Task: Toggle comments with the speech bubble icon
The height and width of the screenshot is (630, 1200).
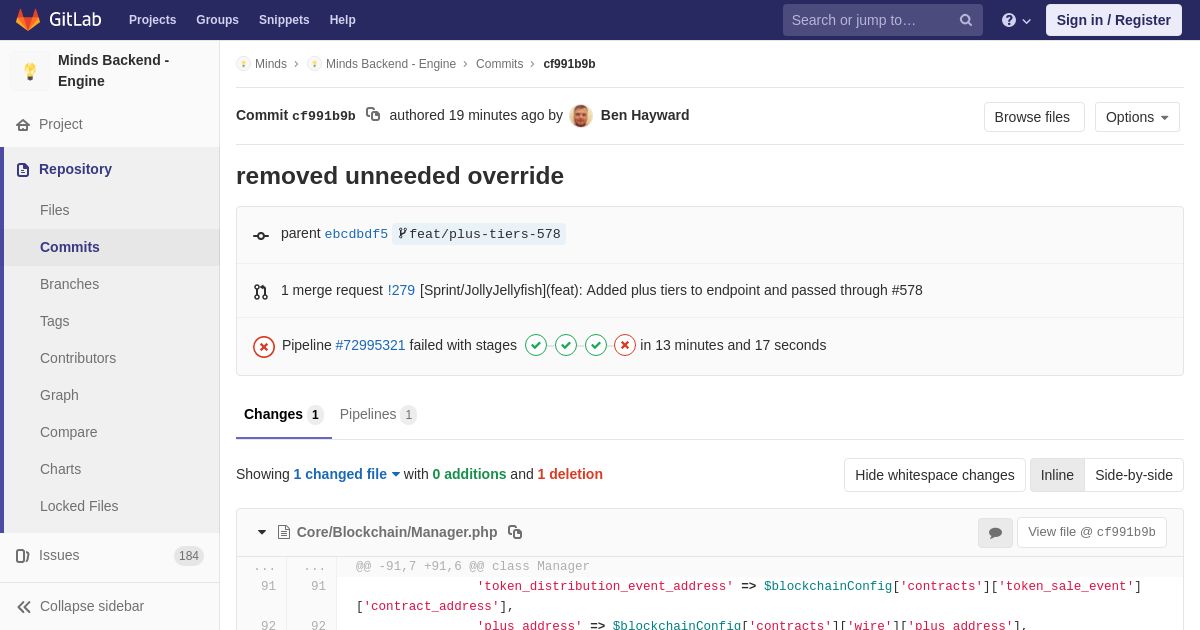Action: (x=995, y=533)
